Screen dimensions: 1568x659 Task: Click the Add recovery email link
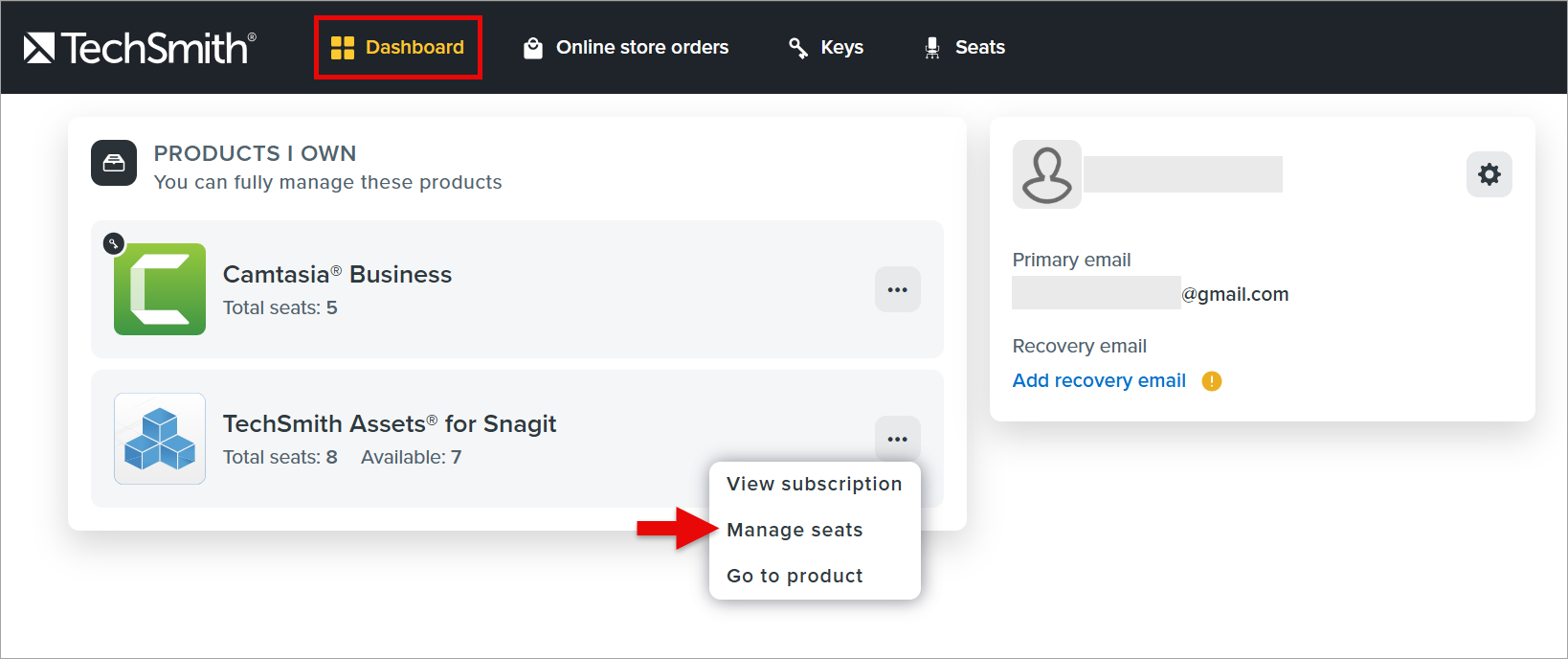(x=1099, y=380)
